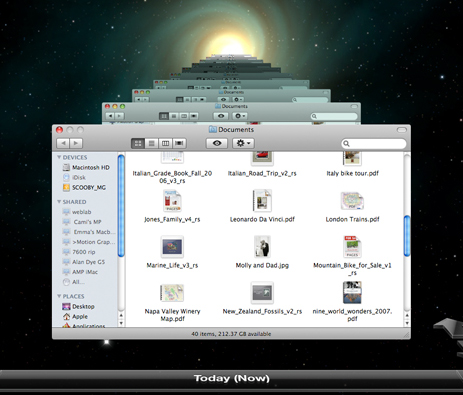Select Napa Valley Winery Map.pdf icon
The height and width of the screenshot is (395, 463).
coord(172,293)
